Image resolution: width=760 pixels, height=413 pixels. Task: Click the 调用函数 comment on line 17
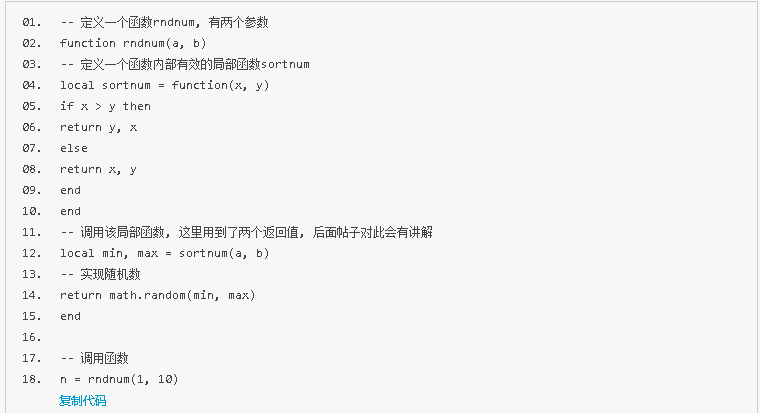[95, 358]
